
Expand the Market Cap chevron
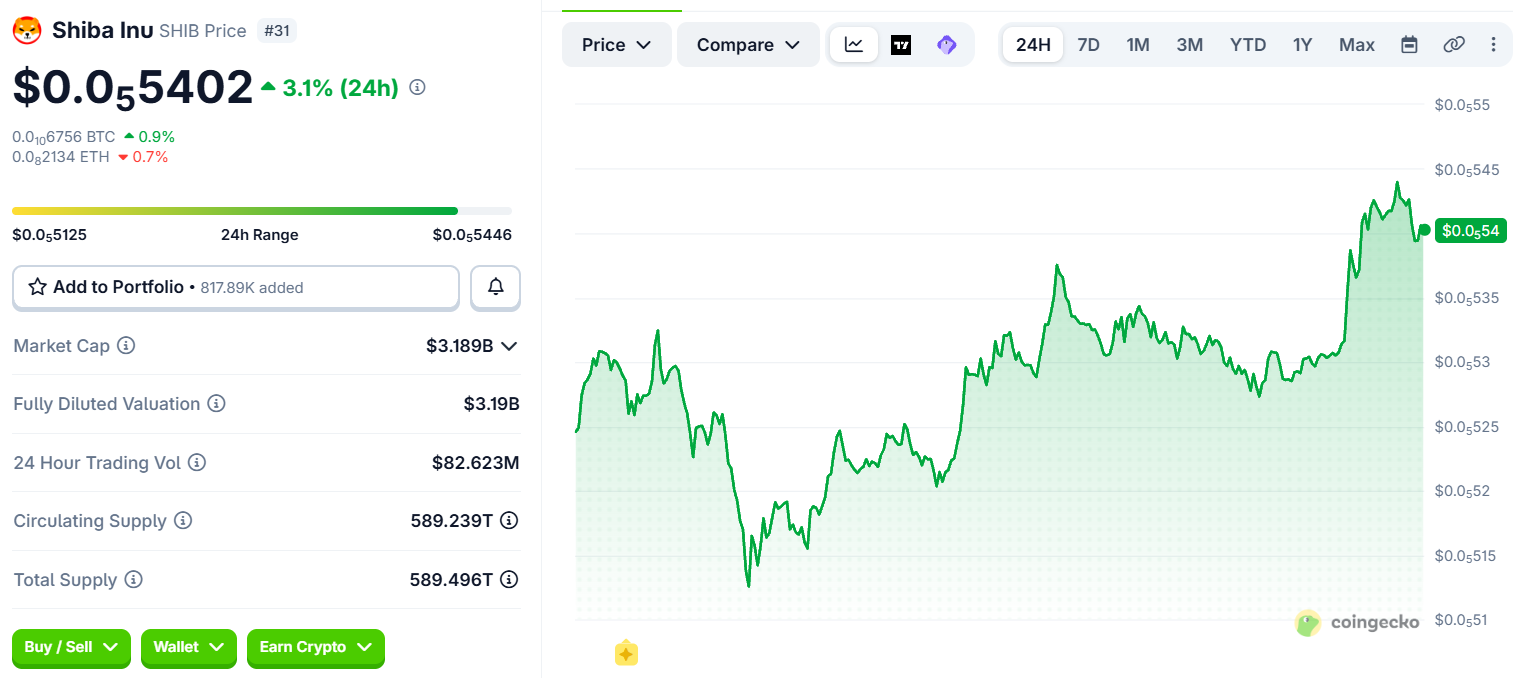coord(509,346)
